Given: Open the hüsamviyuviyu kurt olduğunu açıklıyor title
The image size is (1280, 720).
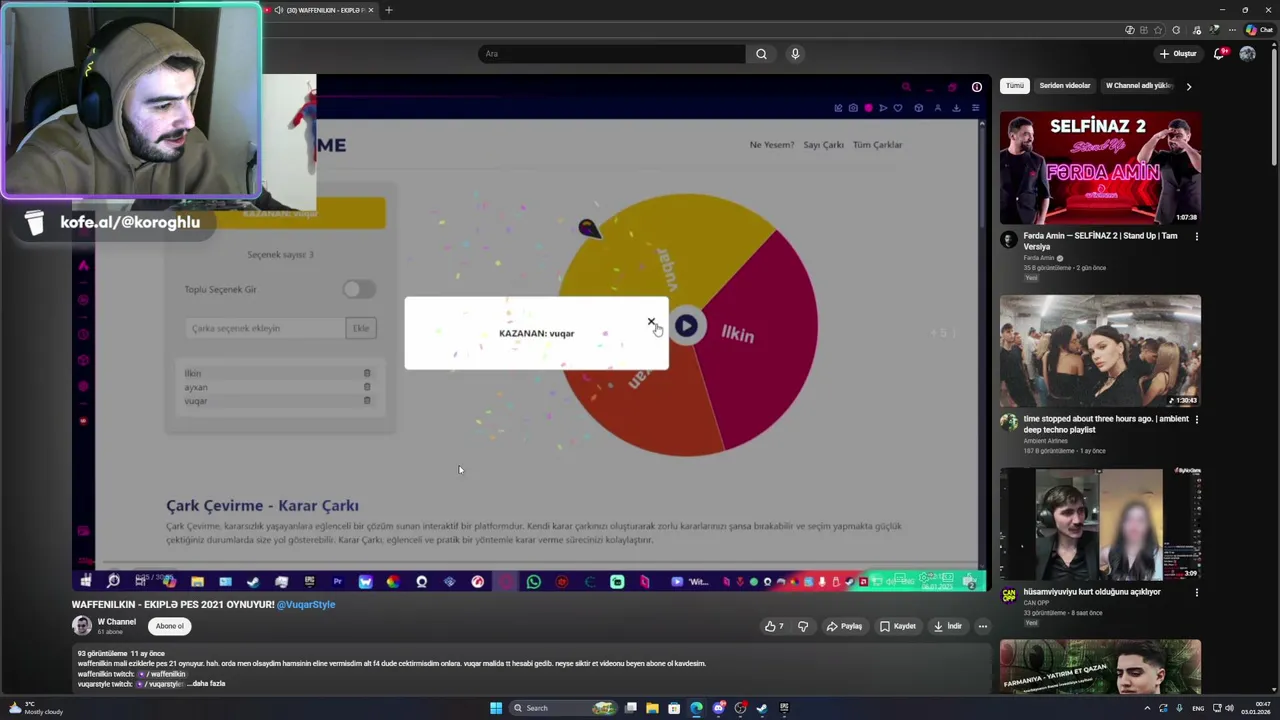Looking at the screenshot, I should tap(1092, 592).
